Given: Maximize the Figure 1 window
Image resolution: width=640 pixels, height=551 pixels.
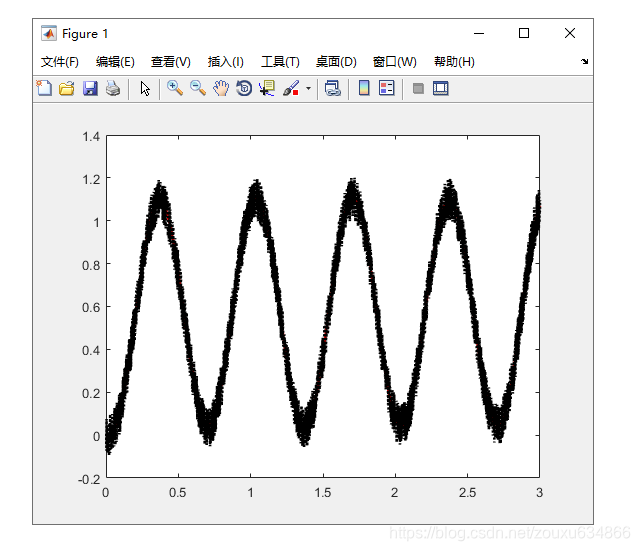Looking at the screenshot, I should pos(524,33).
